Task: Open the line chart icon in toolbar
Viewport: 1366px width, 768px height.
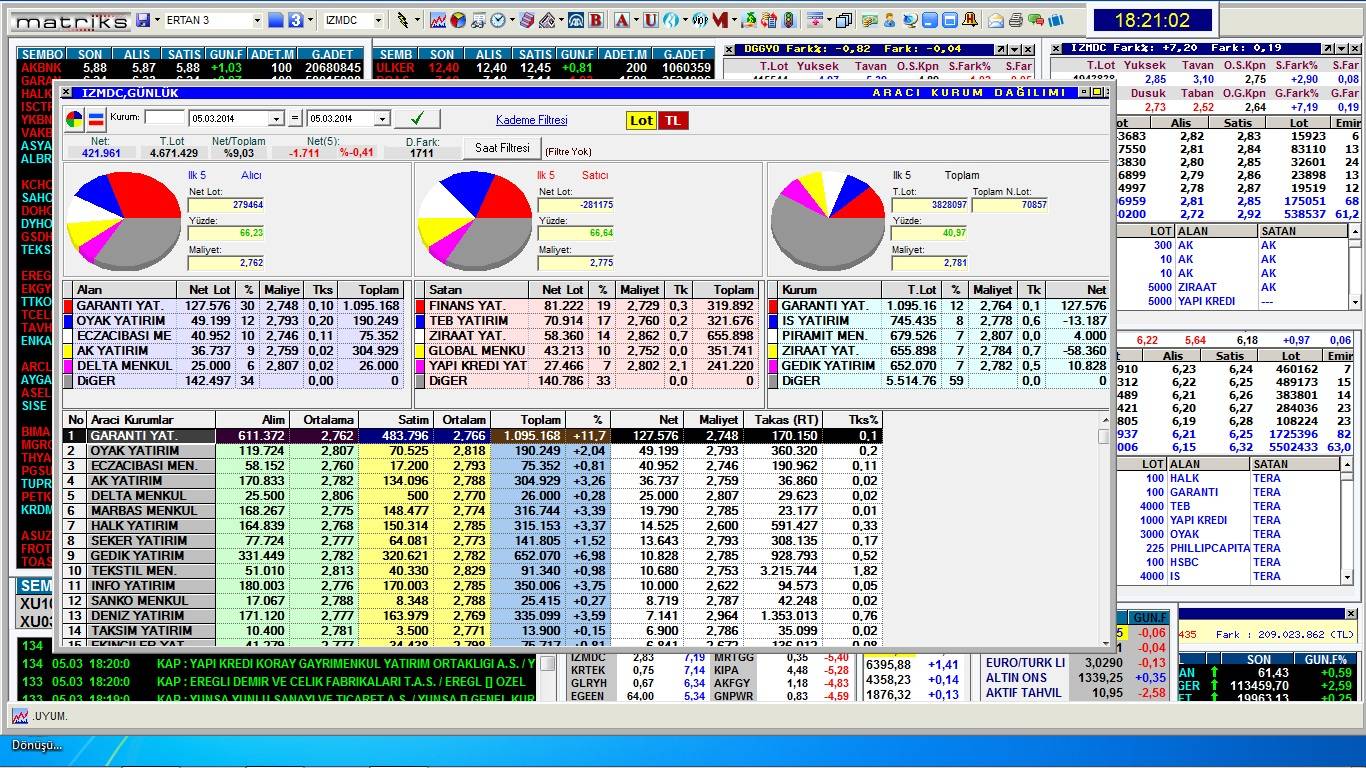Action: 438,20
